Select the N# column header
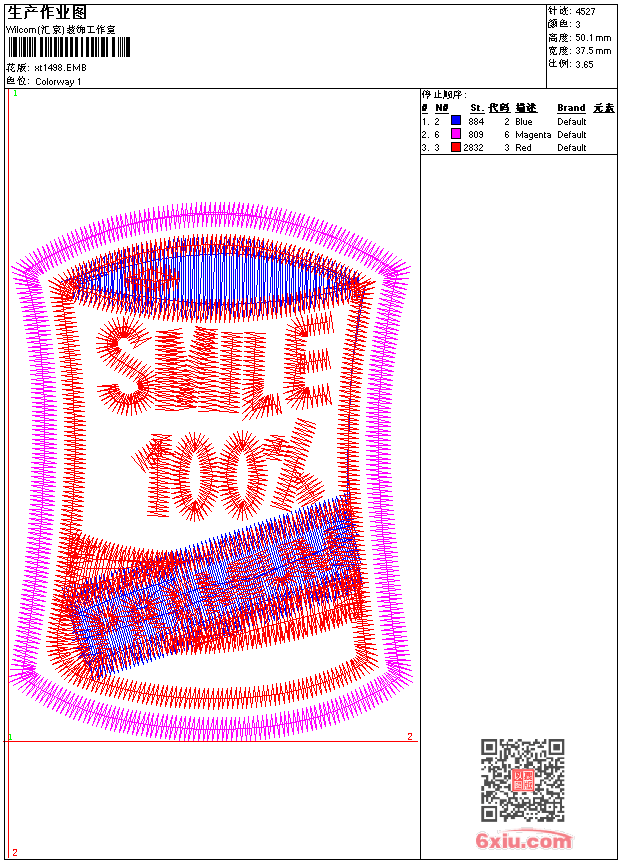Image resolution: width=620 pixels, height=860 pixels. point(441,108)
